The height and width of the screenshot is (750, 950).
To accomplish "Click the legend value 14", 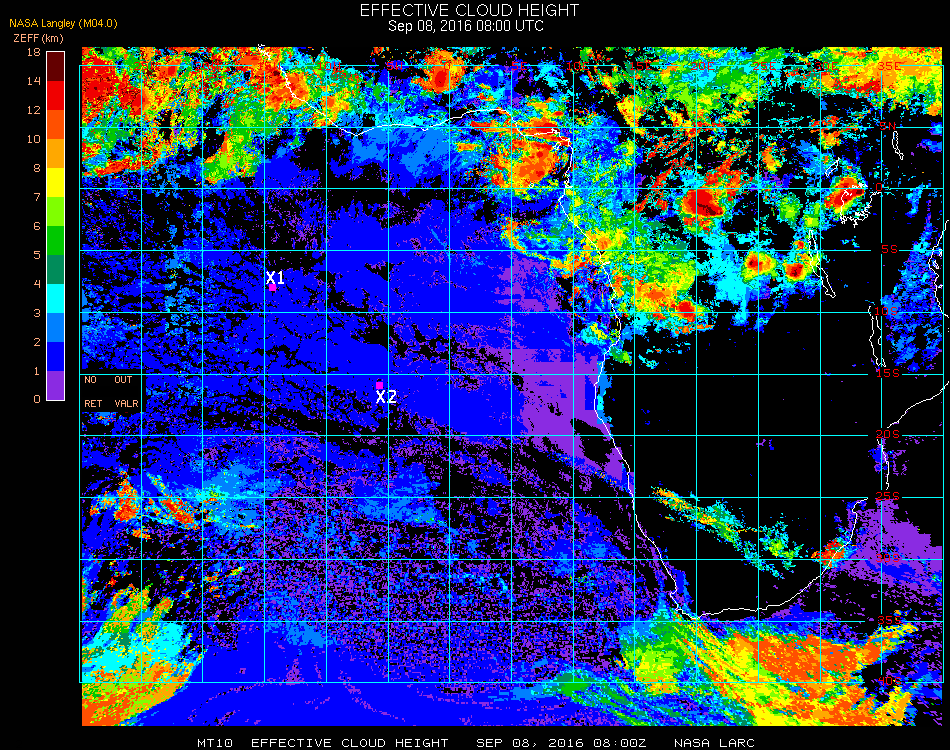I will coord(34,81).
